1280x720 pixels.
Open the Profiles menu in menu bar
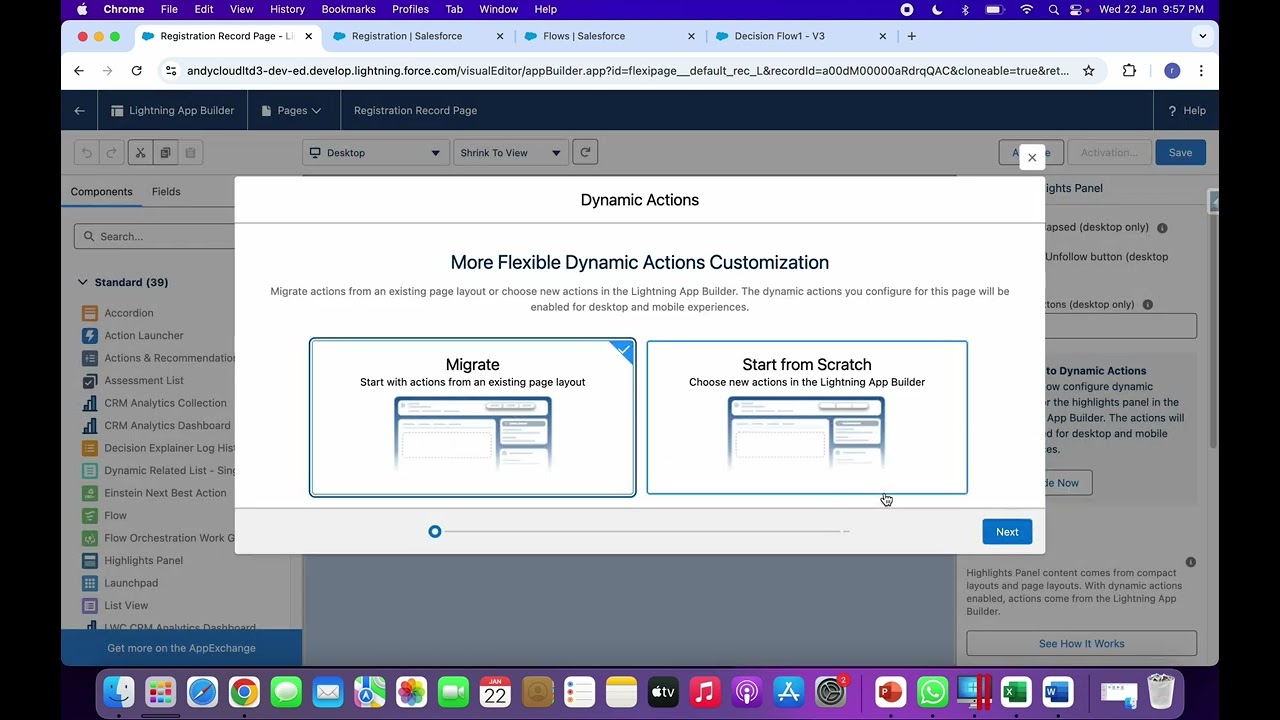(410, 9)
